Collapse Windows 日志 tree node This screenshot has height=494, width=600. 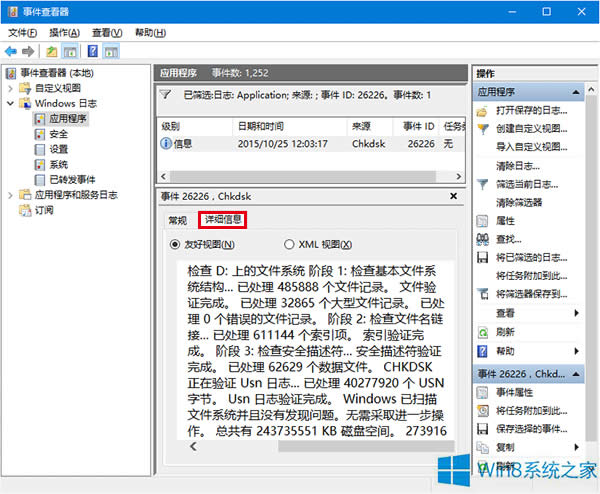pyautogui.click(x=10, y=103)
